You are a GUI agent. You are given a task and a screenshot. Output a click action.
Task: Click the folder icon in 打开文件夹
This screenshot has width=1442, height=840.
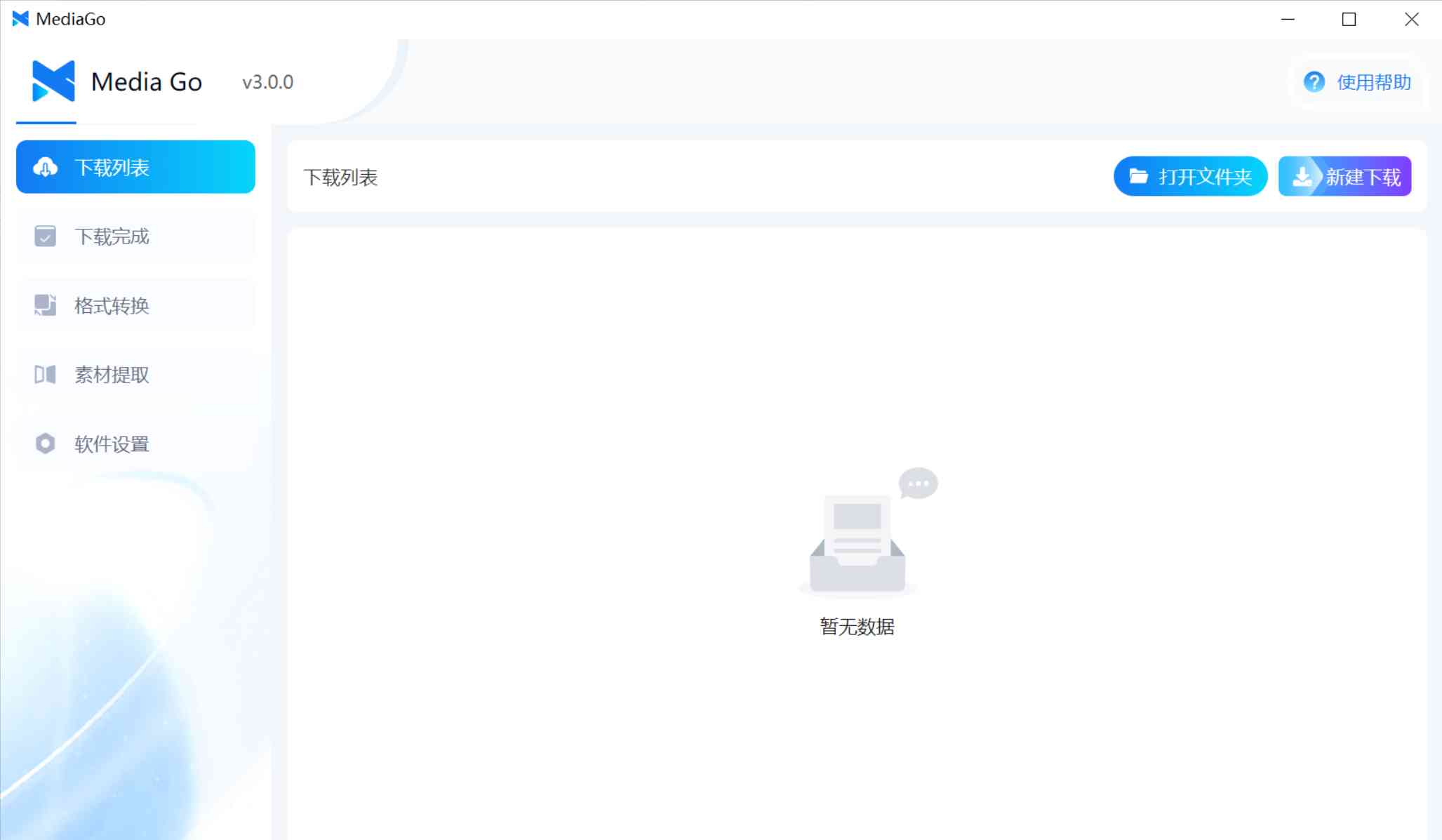pyautogui.click(x=1139, y=176)
